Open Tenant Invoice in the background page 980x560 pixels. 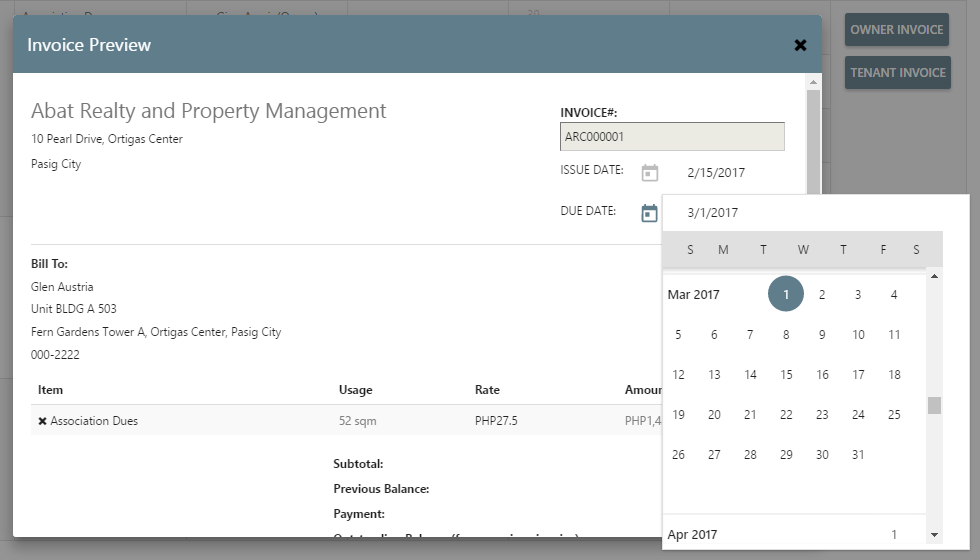[898, 72]
